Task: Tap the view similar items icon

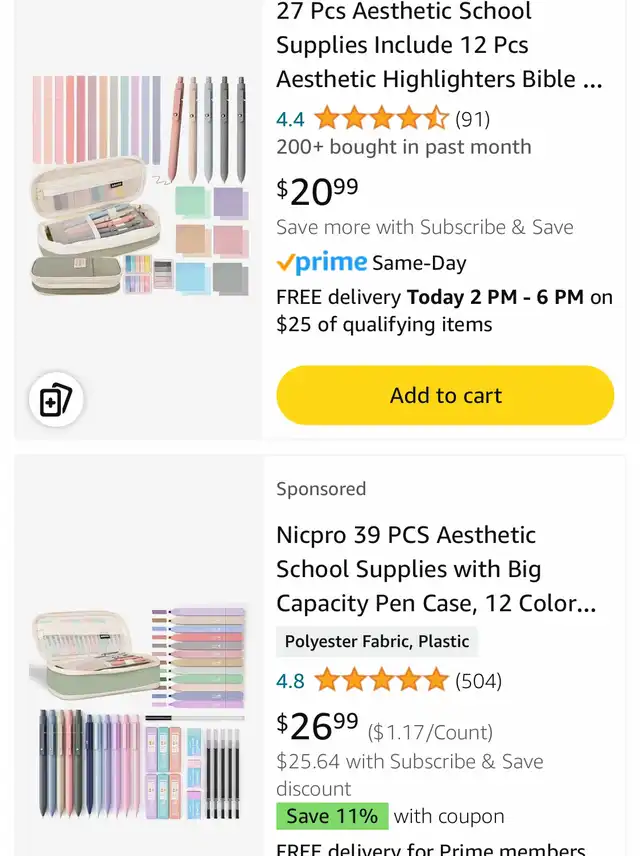Action: (x=56, y=401)
